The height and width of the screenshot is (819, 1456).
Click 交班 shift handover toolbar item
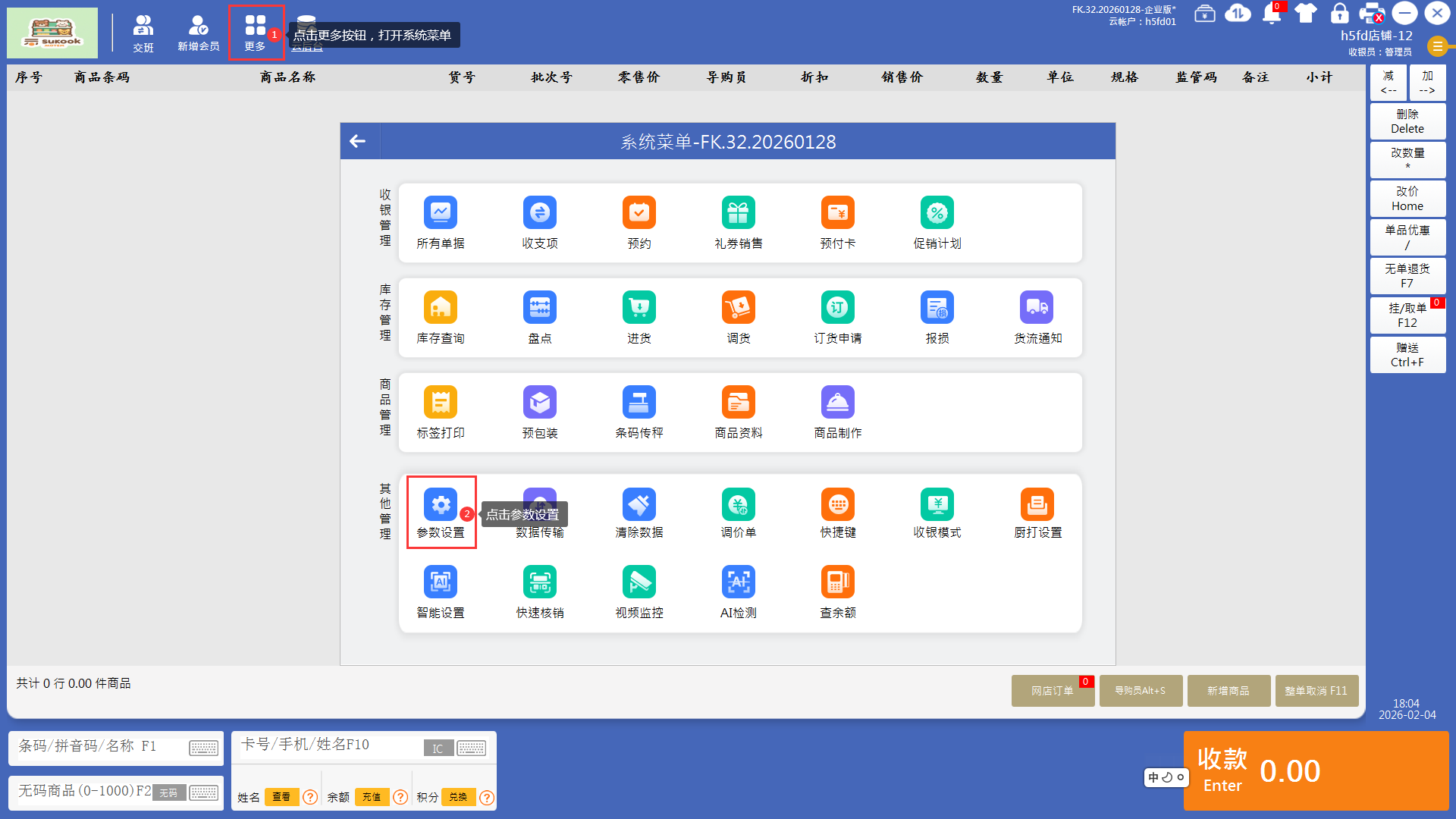point(143,33)
